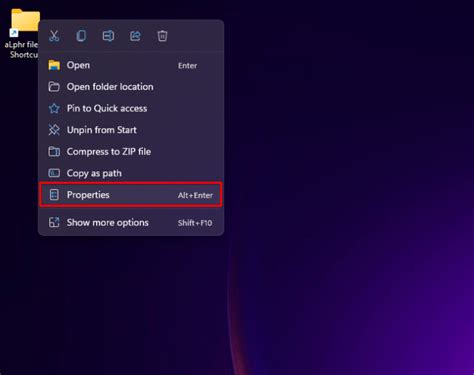This screenshot has width=474, height=375.
Task: Click the Delete trash icon
Action: point(162,36)
